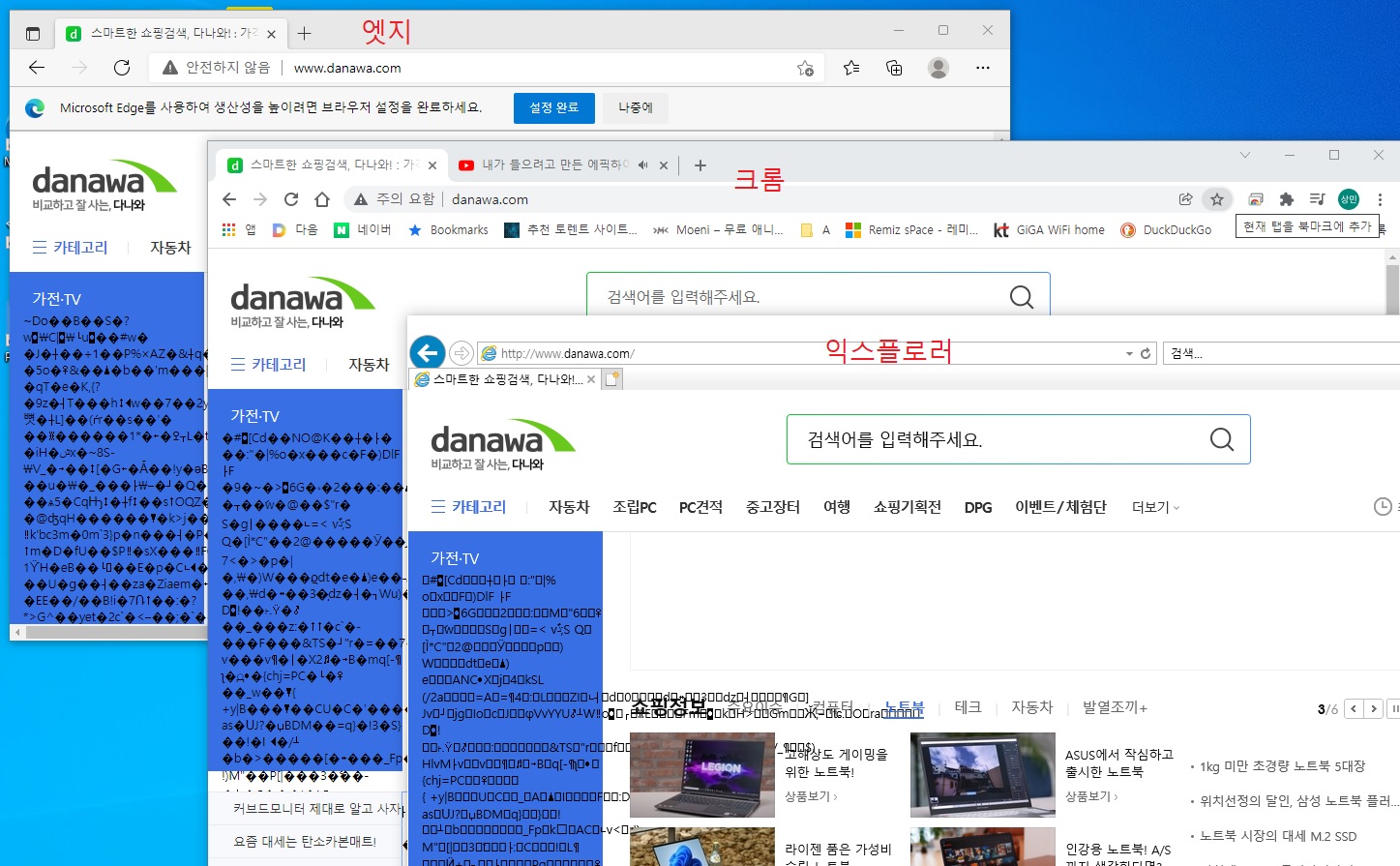Viewport: 1400px width, 866px height.
Task: Bookmark this tab with Chrome star
Action: pyautogui.click(x=1217, y=199)
